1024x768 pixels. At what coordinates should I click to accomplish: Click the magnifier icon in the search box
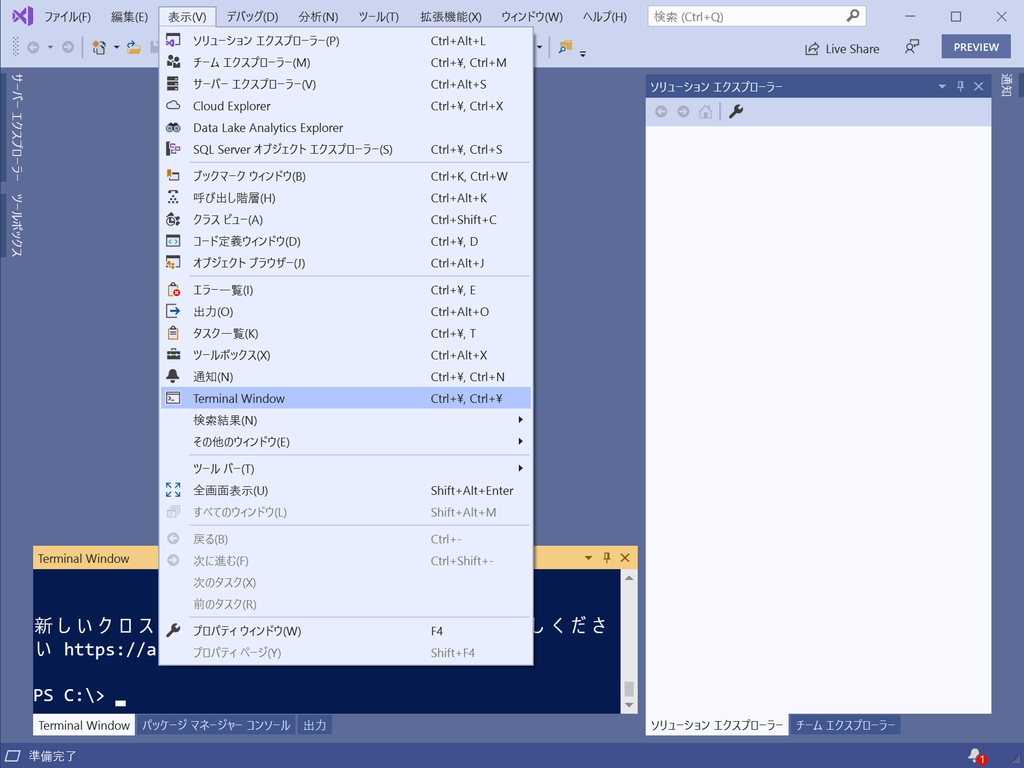[853, 16]
